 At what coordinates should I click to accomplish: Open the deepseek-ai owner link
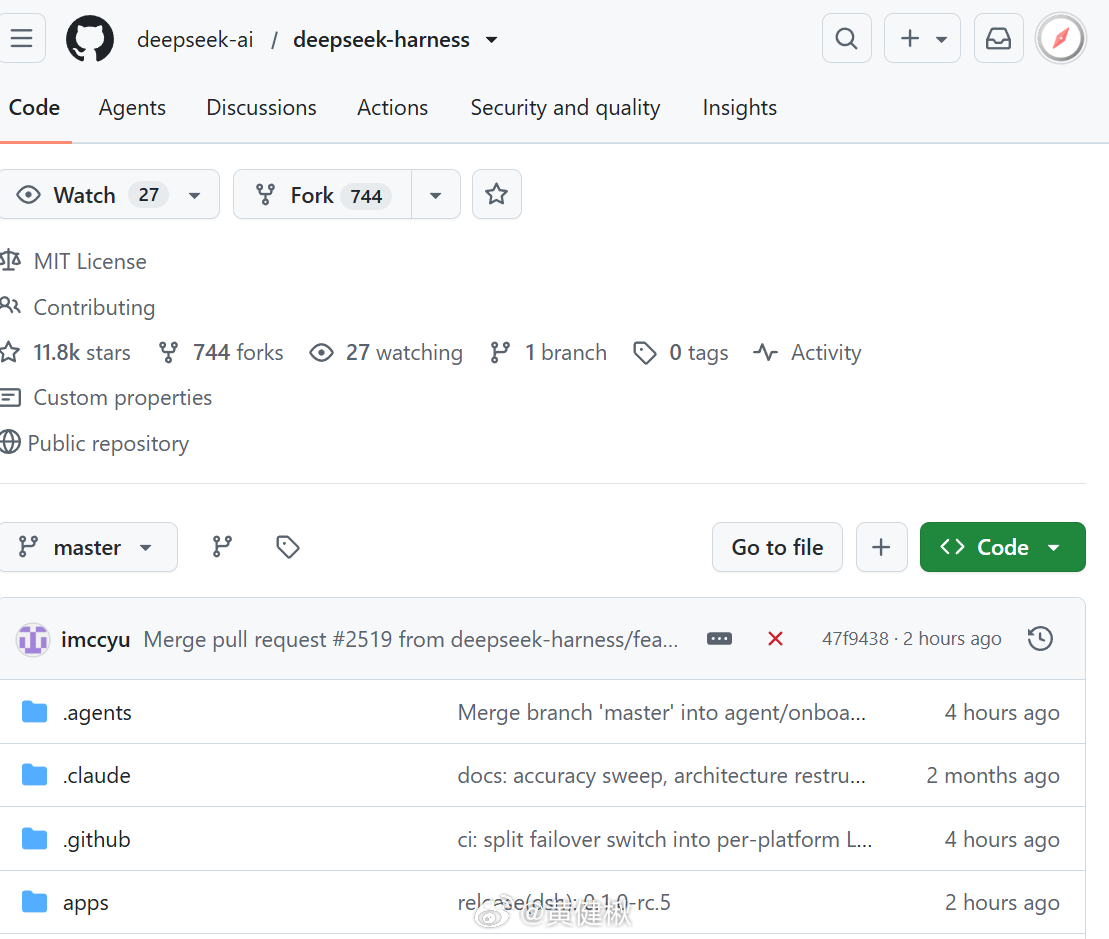pyautogui.click(x=195, y=40)
